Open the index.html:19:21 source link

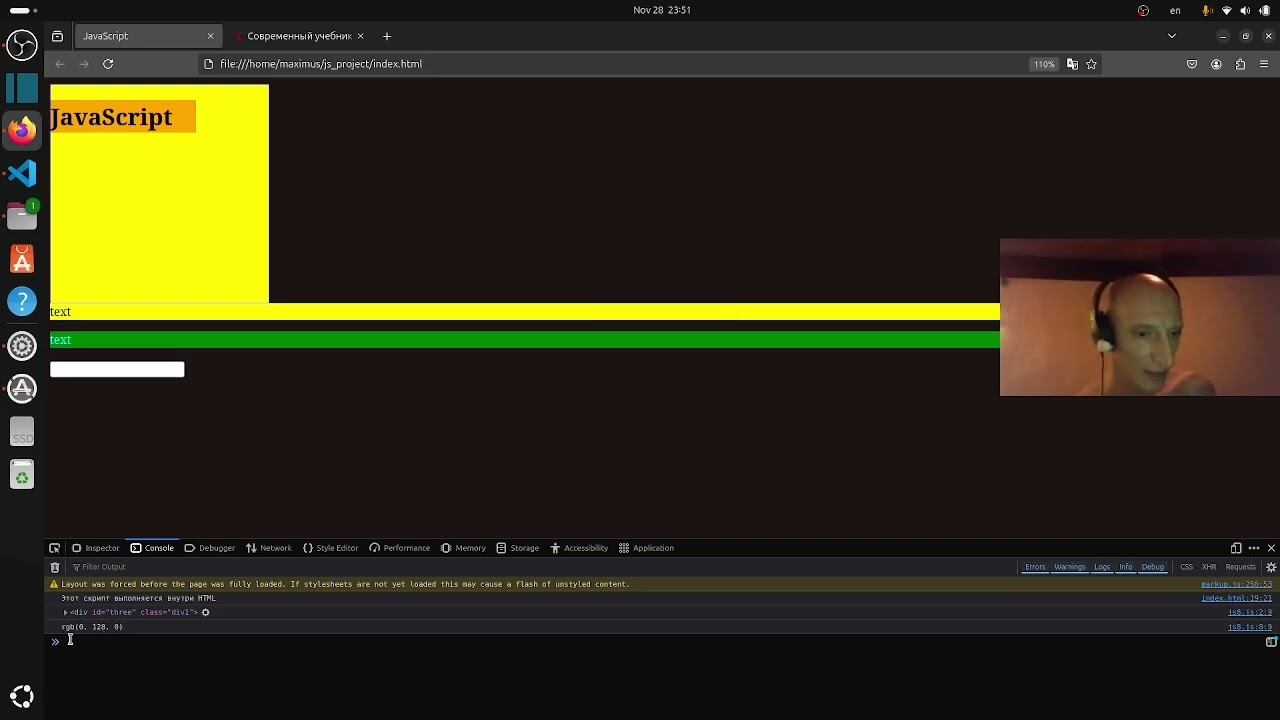point(1236,598)
